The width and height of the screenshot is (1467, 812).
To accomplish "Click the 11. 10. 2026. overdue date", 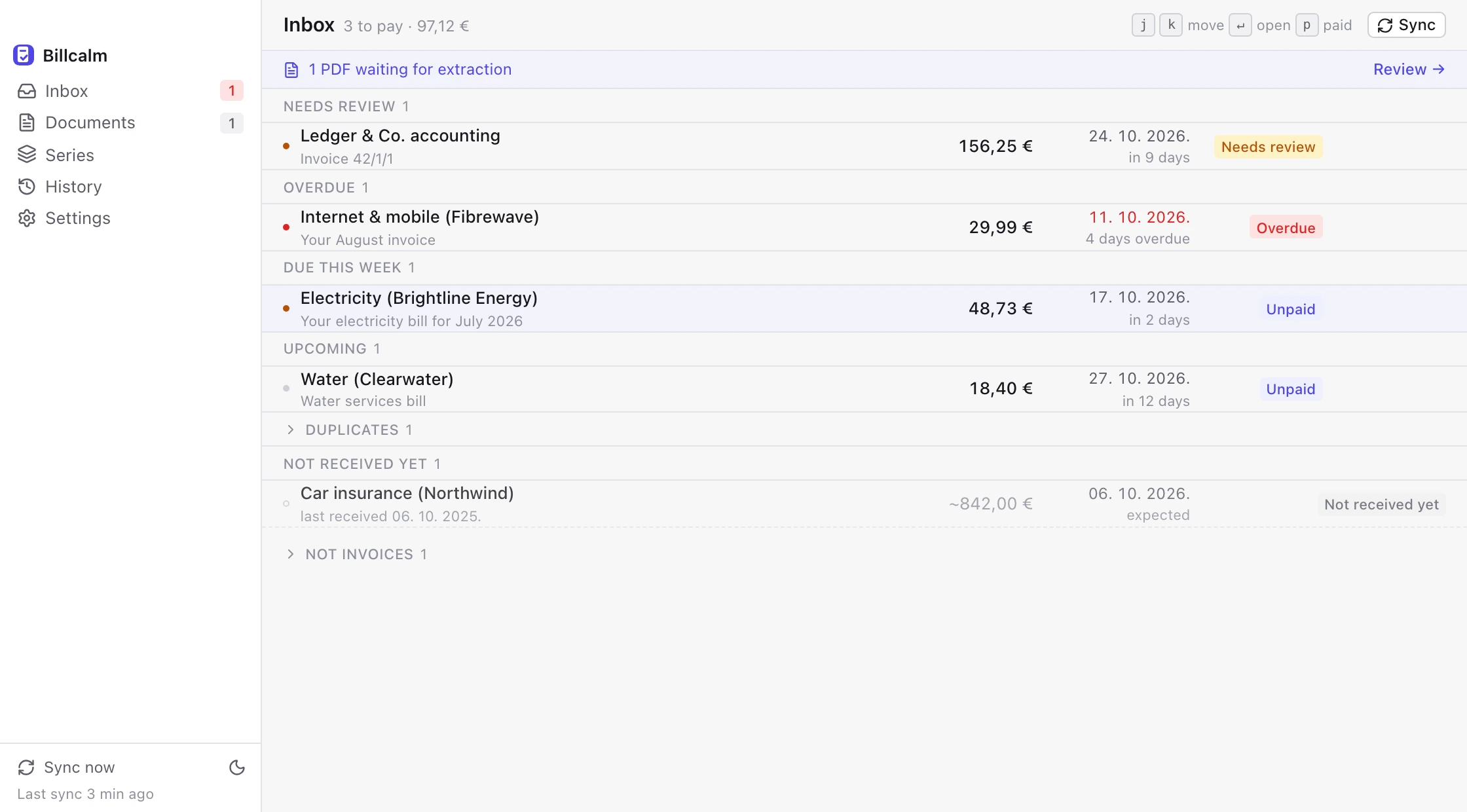I will (1139, 217).
